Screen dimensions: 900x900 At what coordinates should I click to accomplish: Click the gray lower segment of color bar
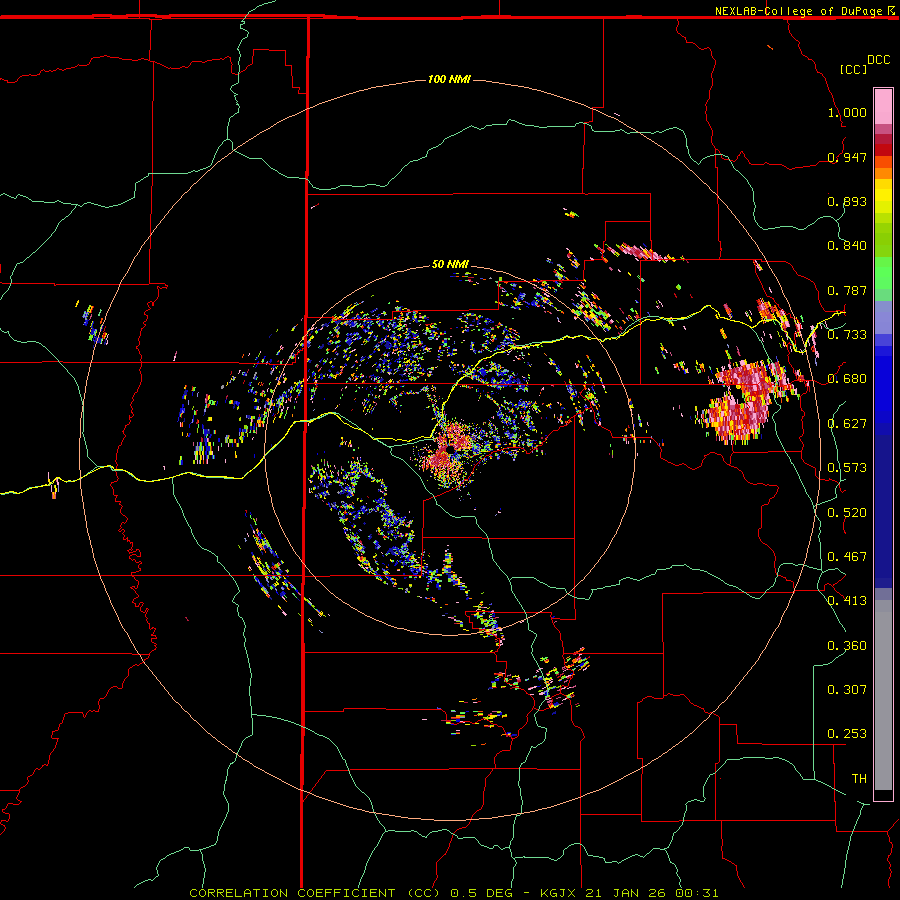pos(883,695)
